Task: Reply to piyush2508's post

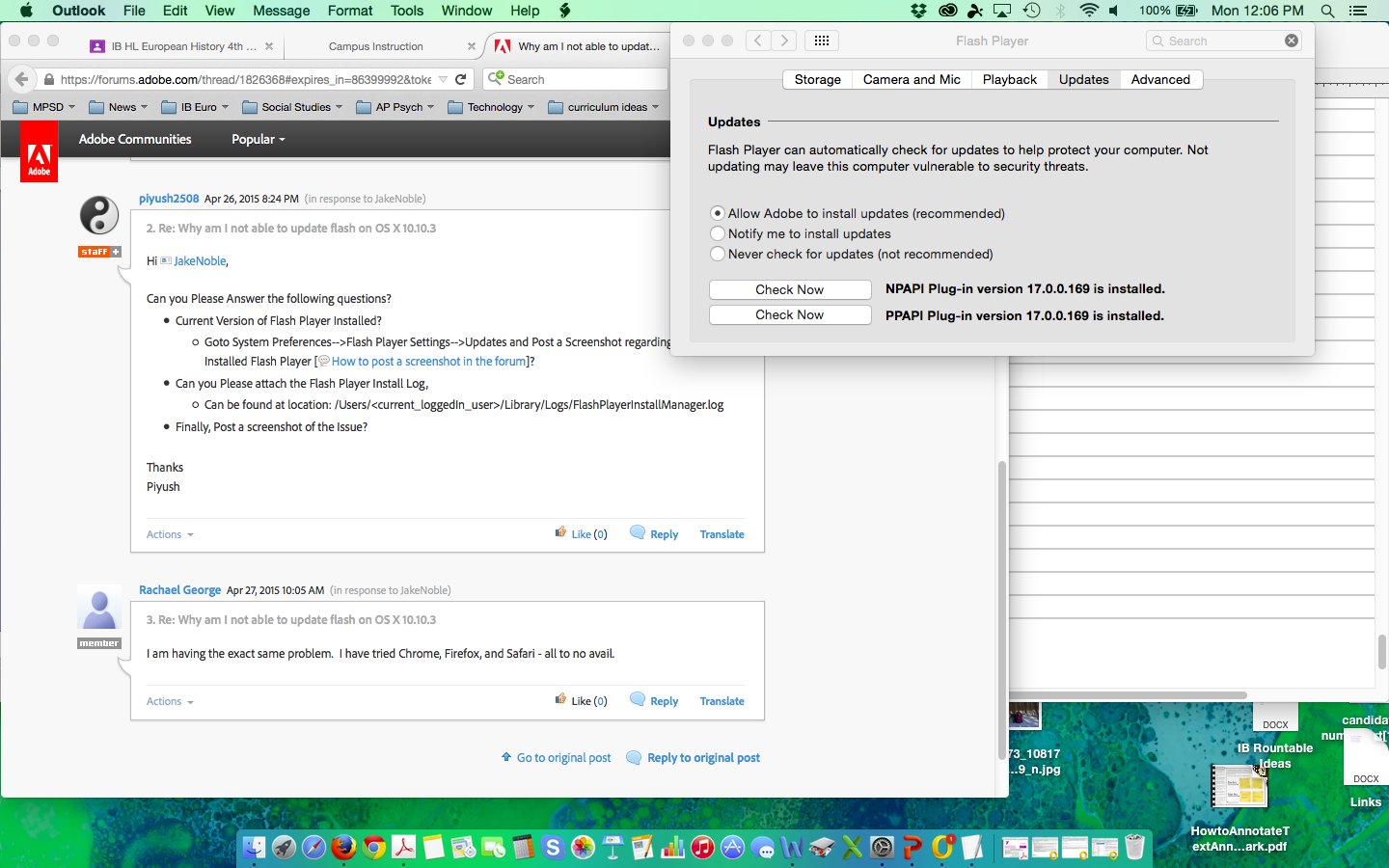Action: [x=654, y=533]
